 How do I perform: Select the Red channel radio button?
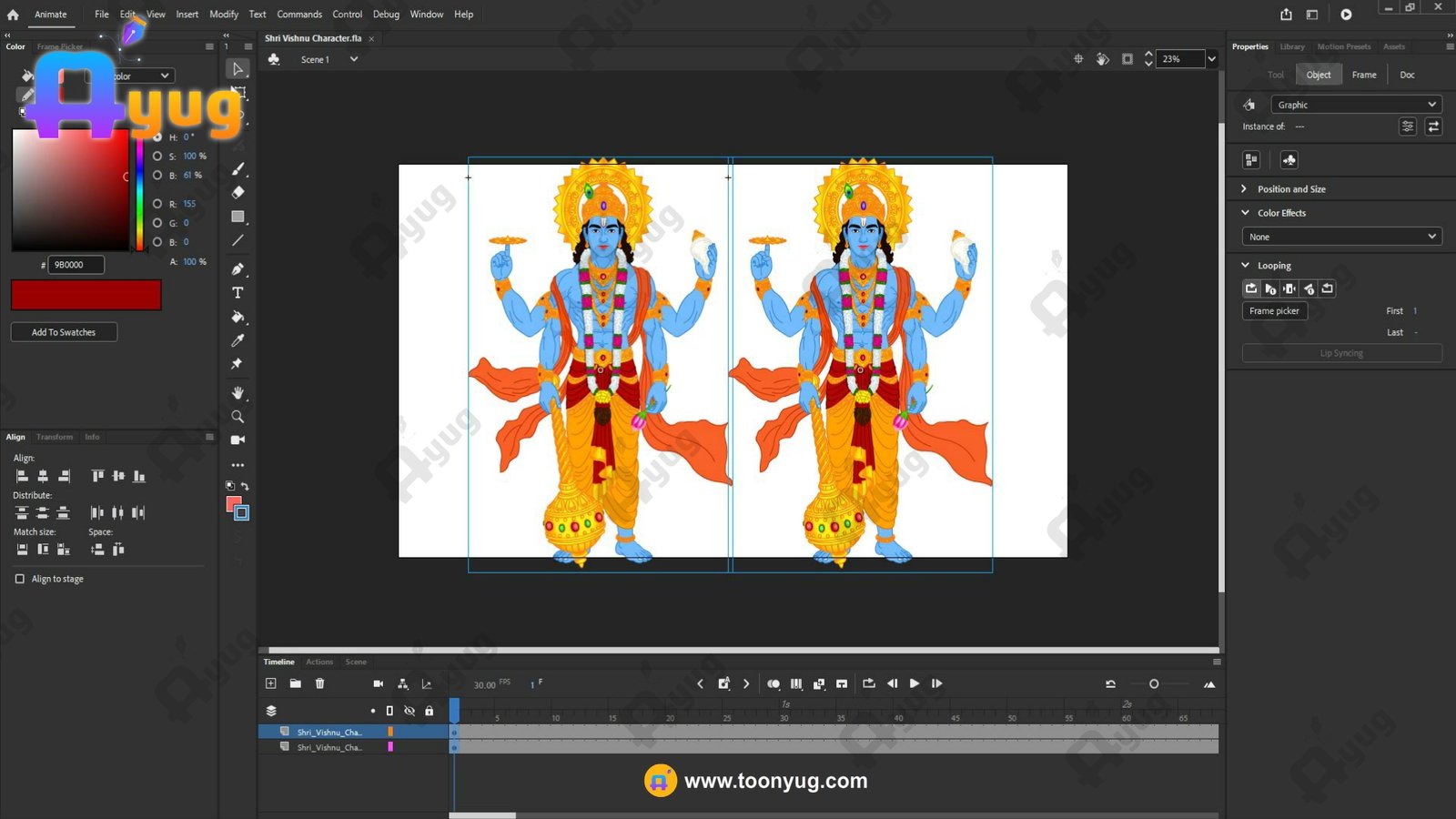point(157,204)
